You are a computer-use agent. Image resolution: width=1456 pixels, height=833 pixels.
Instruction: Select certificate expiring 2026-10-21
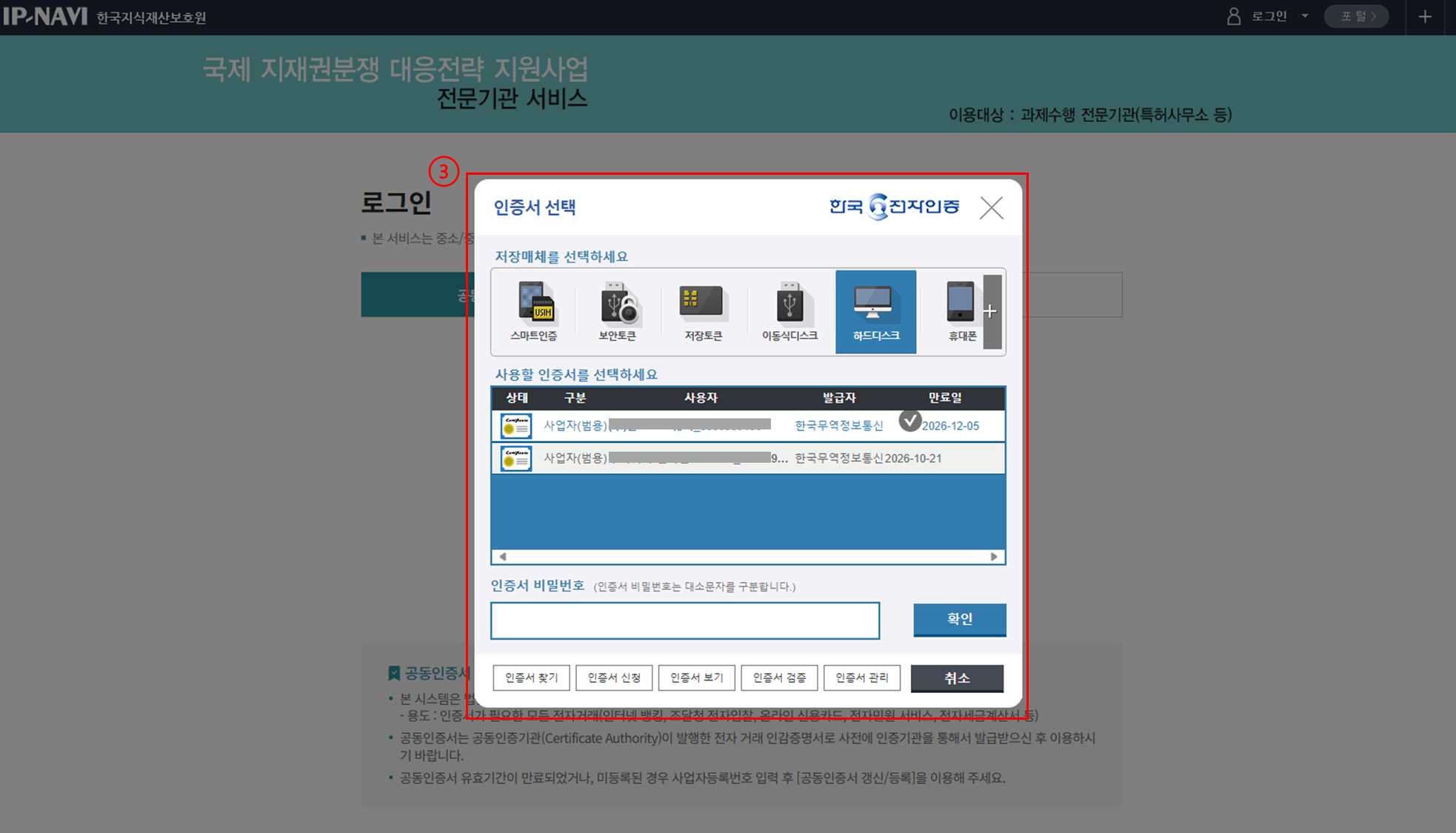pos(748,458)
